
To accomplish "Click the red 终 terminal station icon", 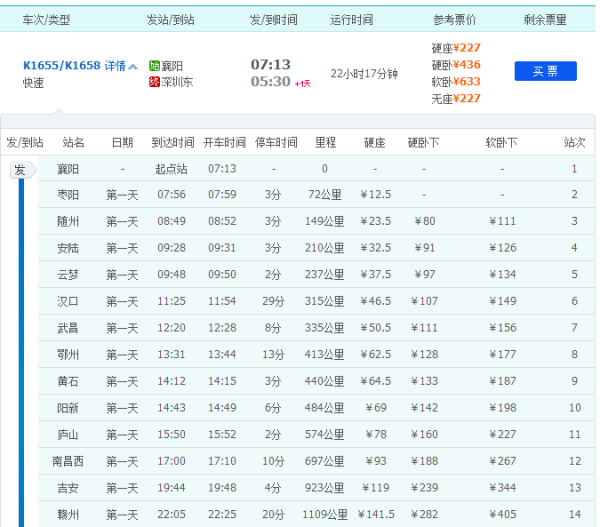I will tap(154, 81).
